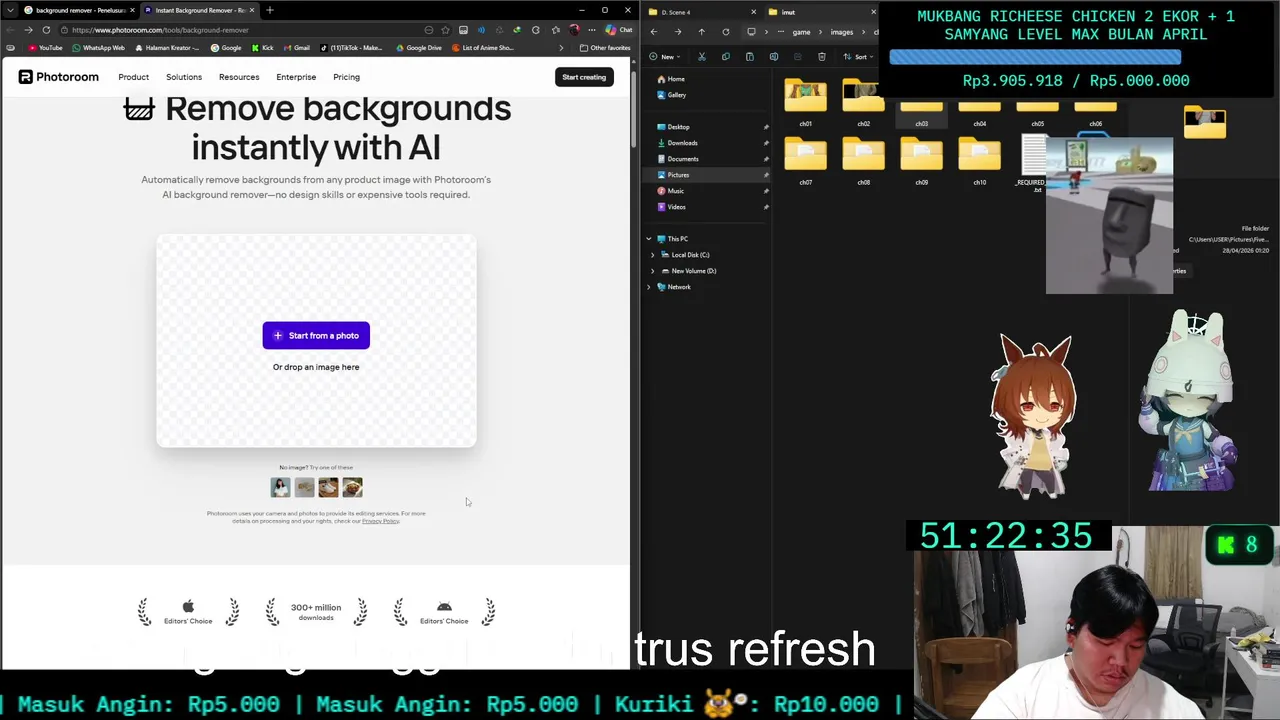Expand the Network tree node
Screen dimensions: 1280x720
pos(648,287)
